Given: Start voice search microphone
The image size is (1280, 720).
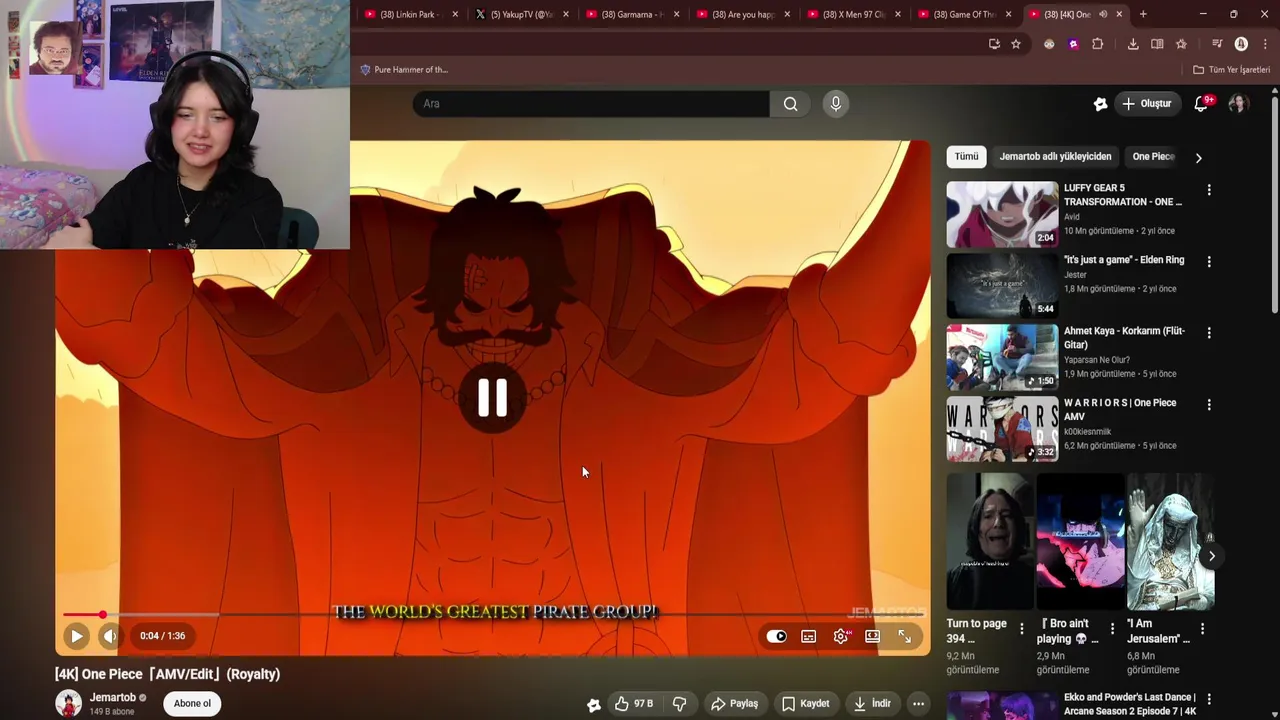Looking at the screenshot, I should (835, 103).
